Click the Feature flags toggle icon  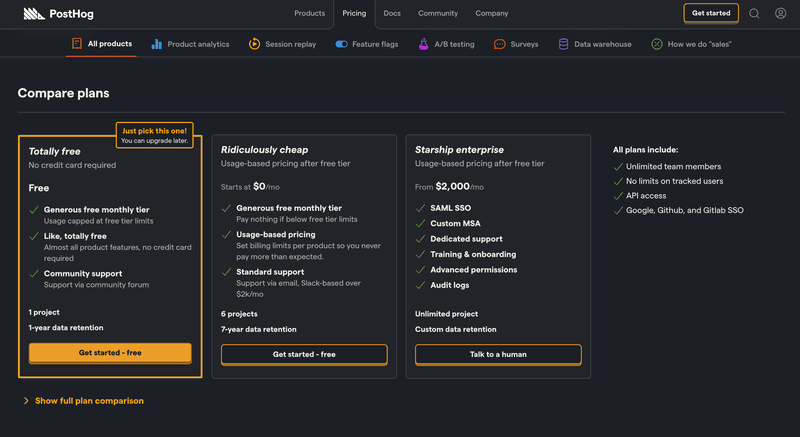pos(341,44)
